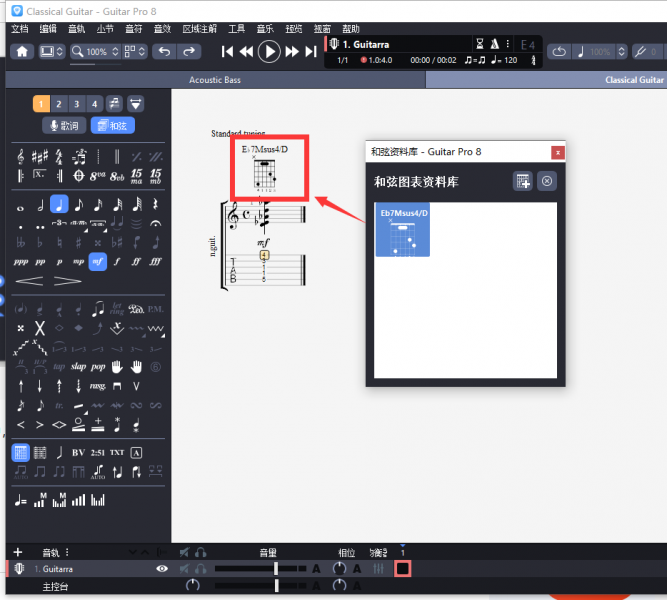Screen dimensions: 667x600
Task: Toggle the 和弦 (Chords) button
Action: 112,126
